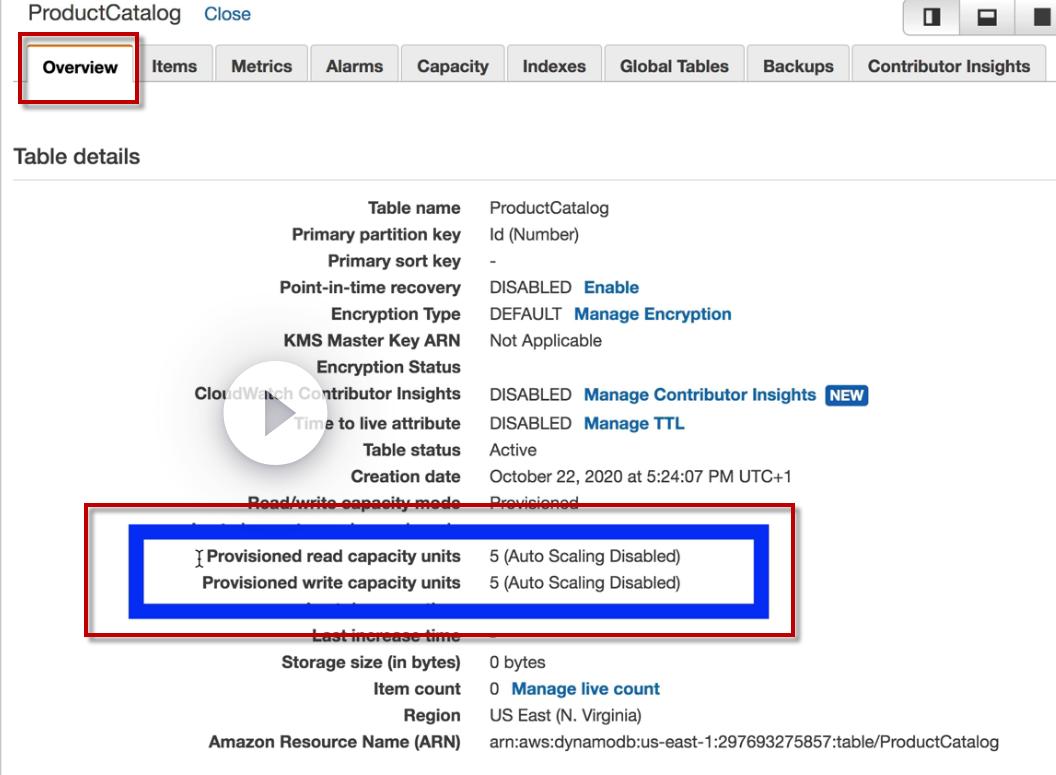The width and height of the screenshot is (1056, 775).
Task: Open the Manage Contributor Insights link
Action: [700, 395]
